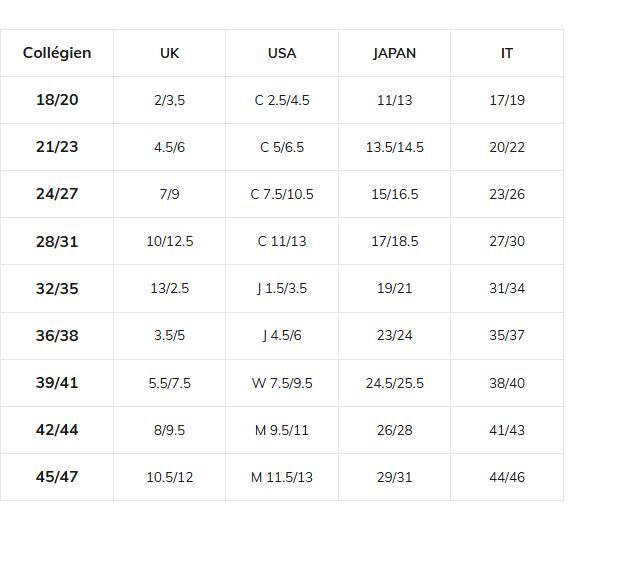Screen dimensions: 619x572
Task: Select the UK column header
Action: pos(170,53)
